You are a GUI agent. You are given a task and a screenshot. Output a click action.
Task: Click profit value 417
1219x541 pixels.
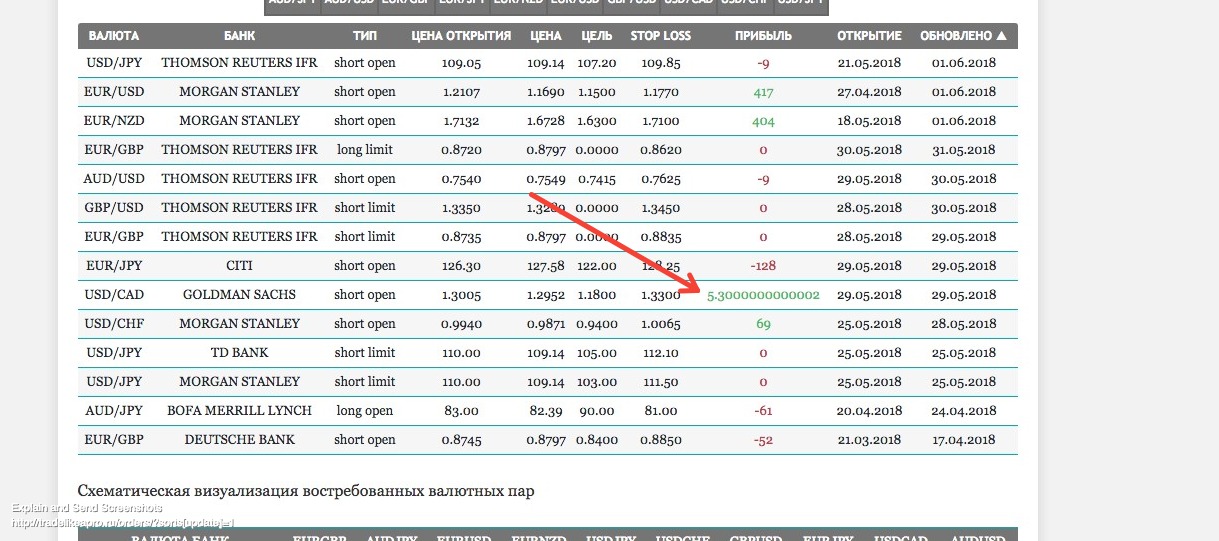(x=764, y=92)
